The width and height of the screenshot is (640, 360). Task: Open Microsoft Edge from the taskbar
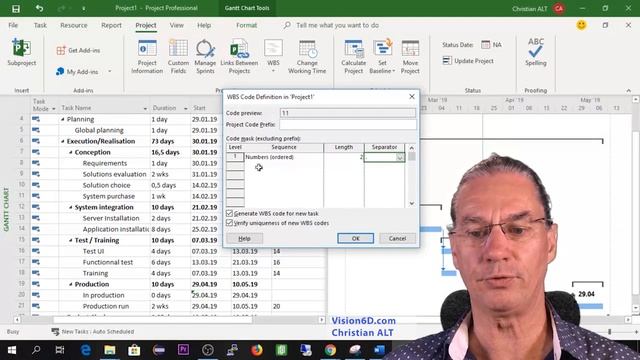tap(85, 350)
